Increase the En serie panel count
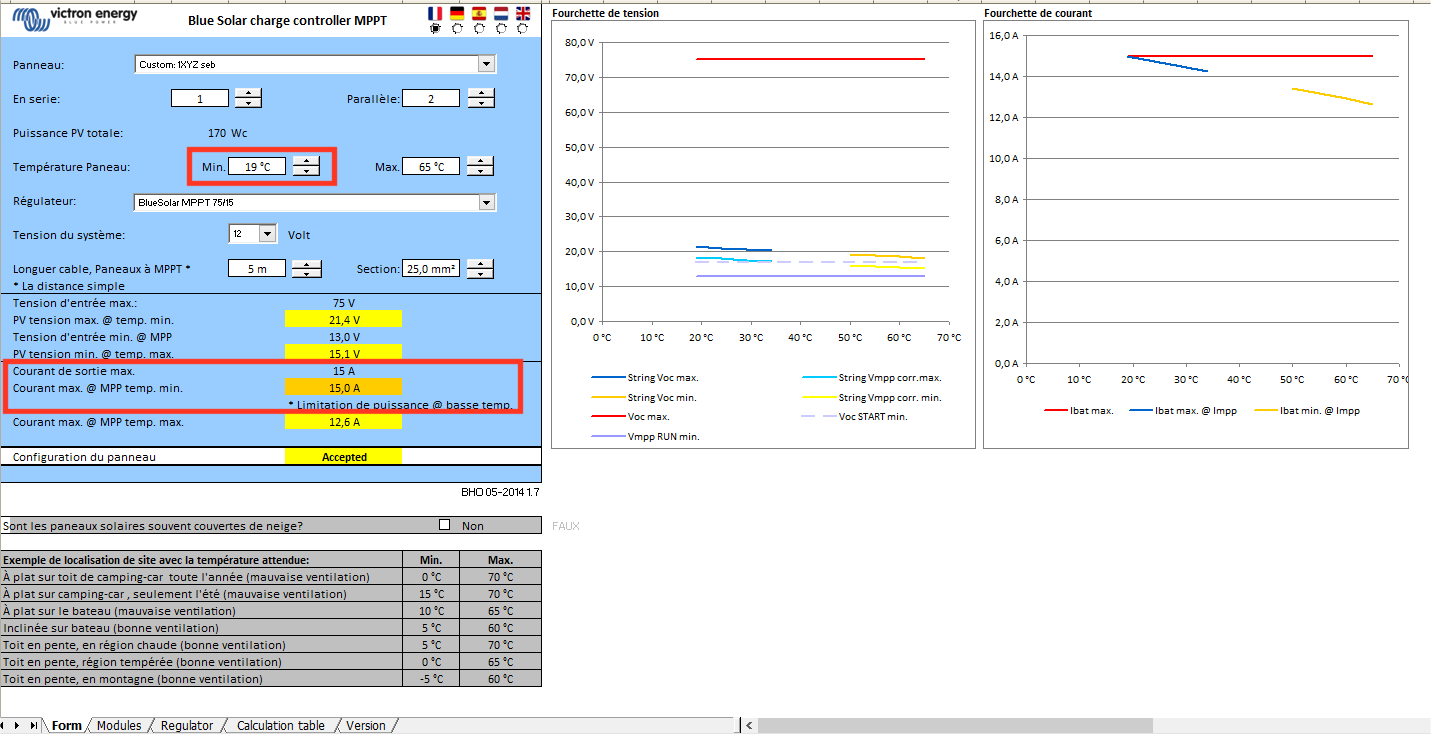This screenshot has width=1431, height=735. click(247, 94)
